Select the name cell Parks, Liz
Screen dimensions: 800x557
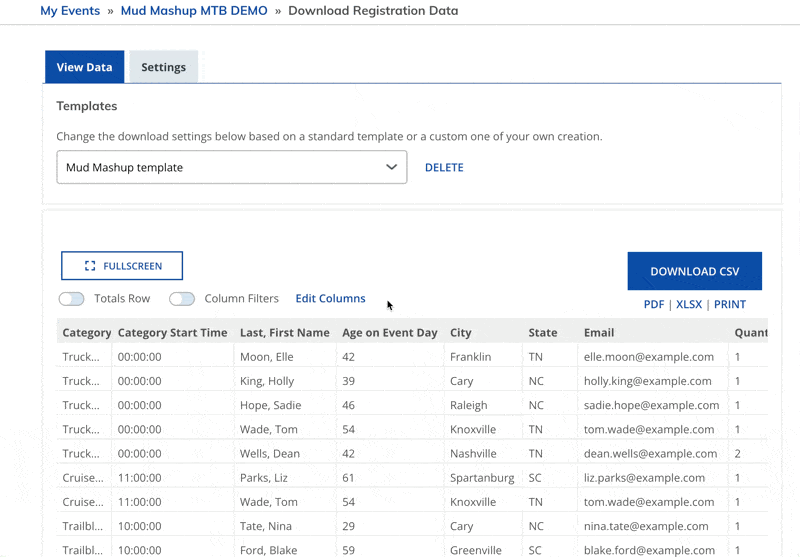click(264, 478)
